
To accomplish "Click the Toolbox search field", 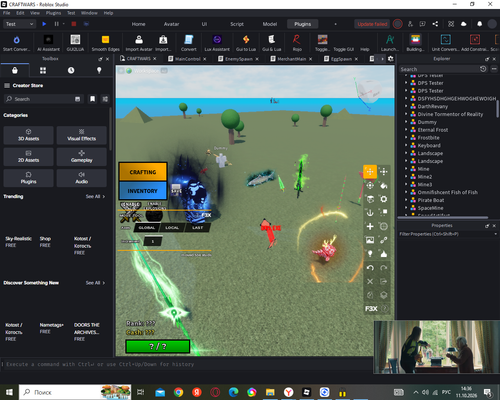I will (43, 99).
